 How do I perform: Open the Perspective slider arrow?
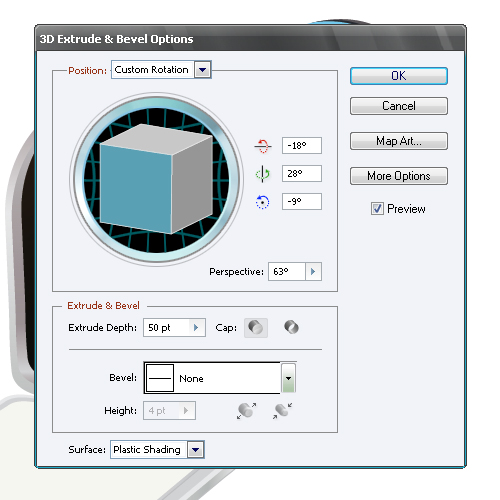(313, 272)
